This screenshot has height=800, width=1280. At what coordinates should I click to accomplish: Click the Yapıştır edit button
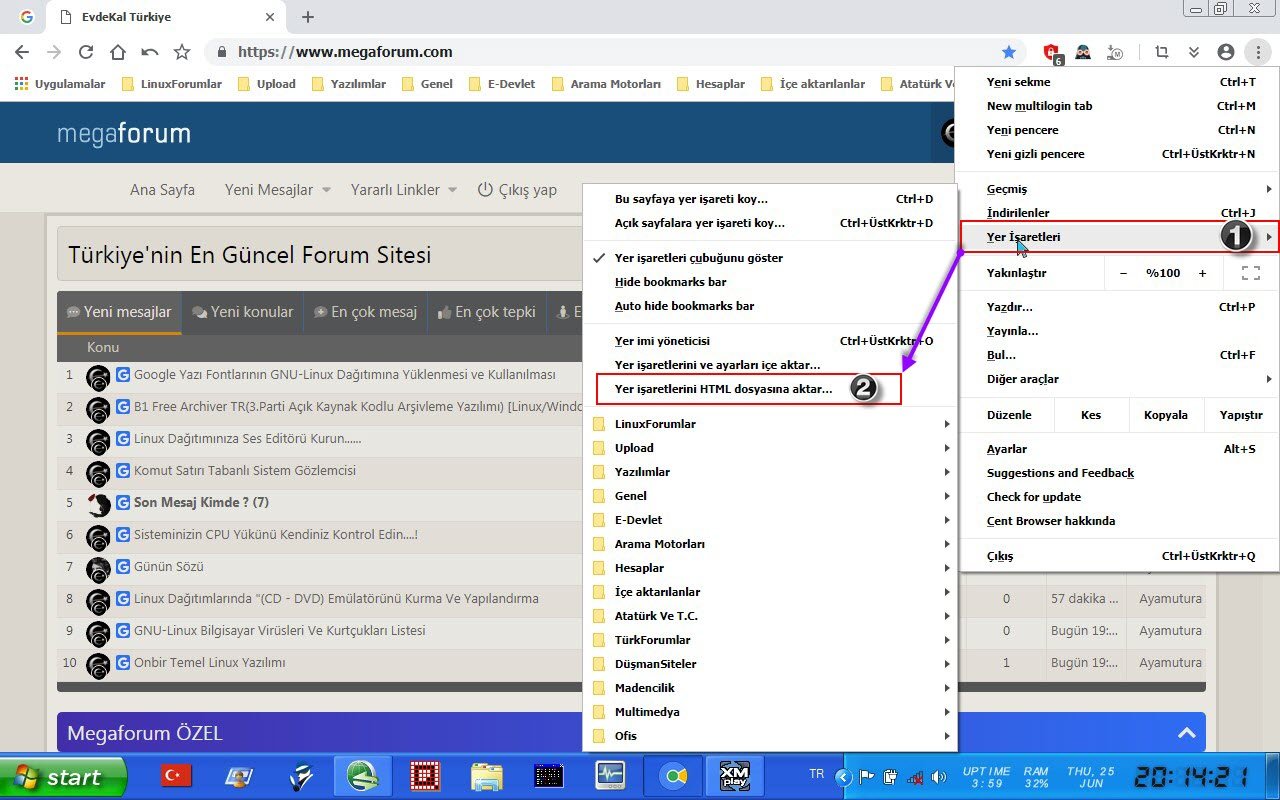coord(1241,415)
